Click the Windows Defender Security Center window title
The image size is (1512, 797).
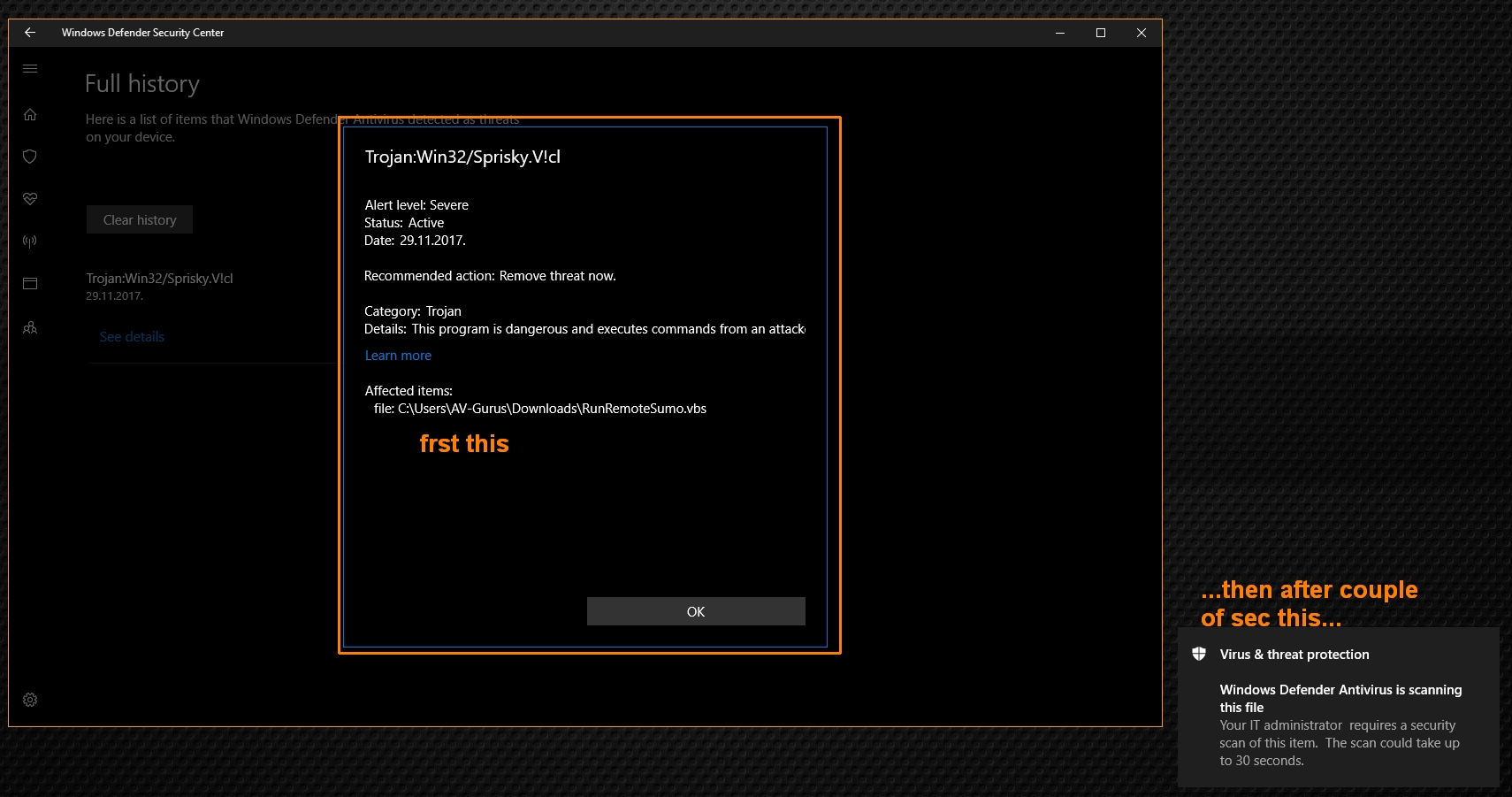pos(142,33)
